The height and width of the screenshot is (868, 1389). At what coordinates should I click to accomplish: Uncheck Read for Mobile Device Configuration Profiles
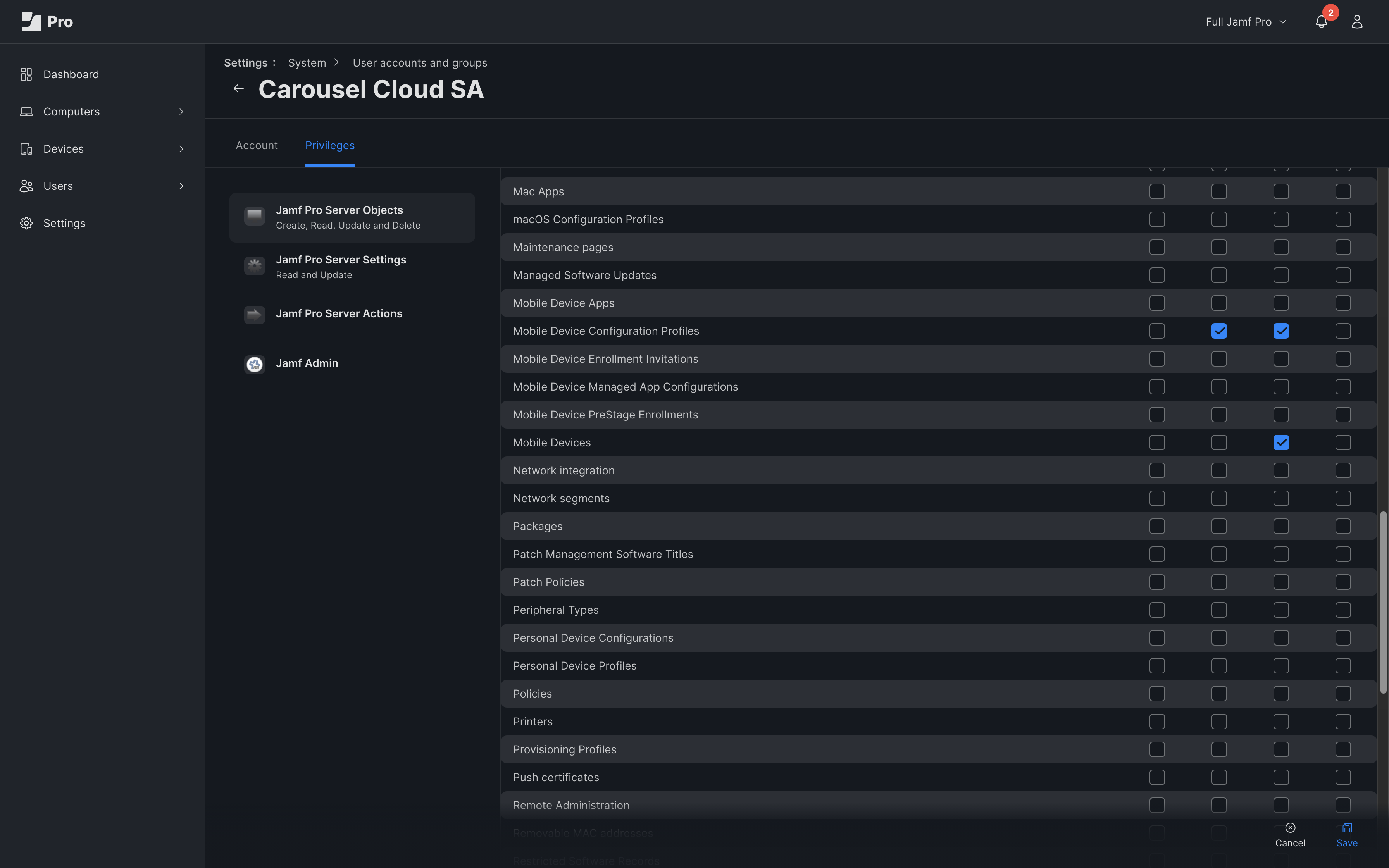[x=1219, y=331]
